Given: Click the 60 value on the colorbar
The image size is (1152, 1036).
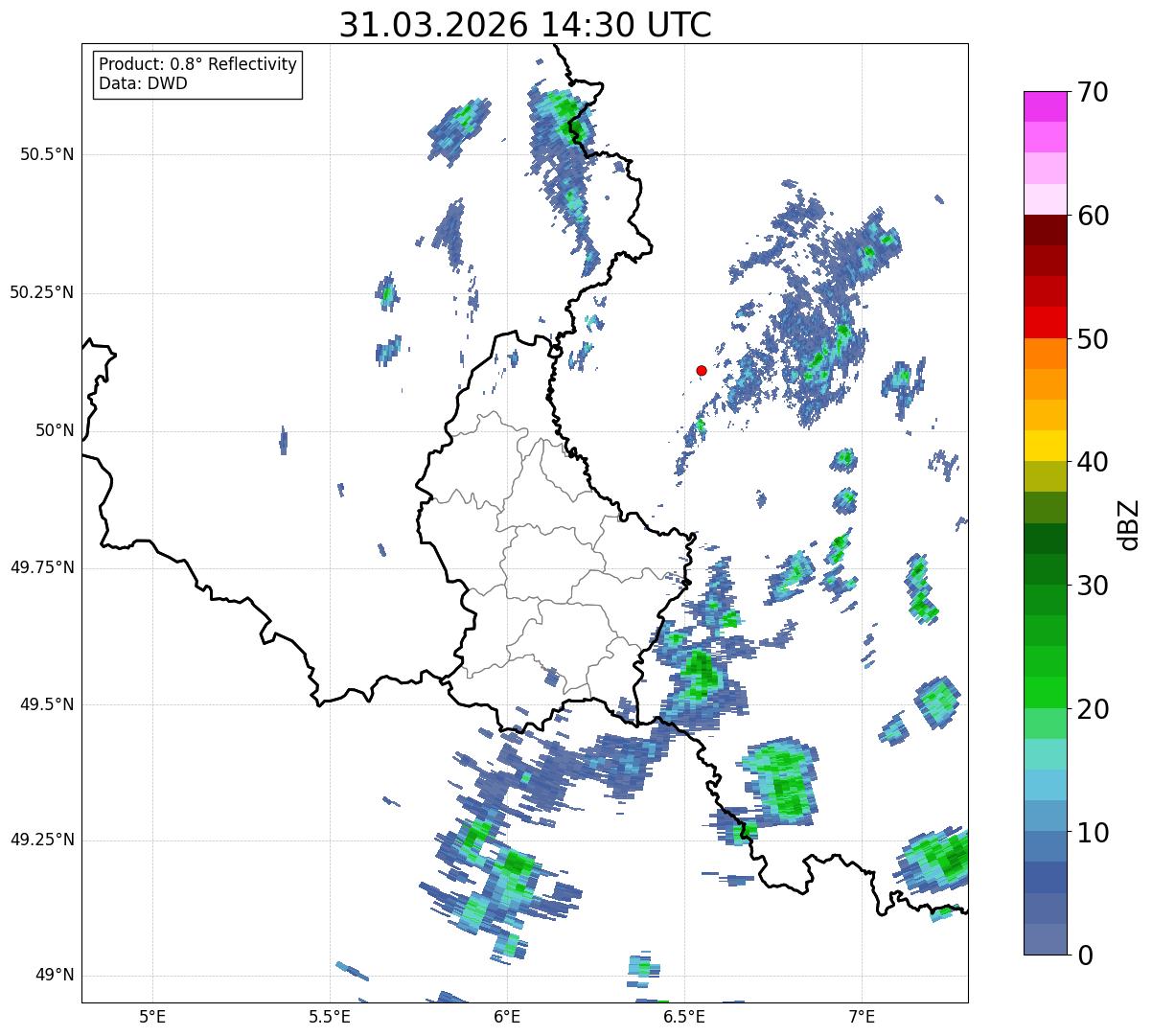Looking at the screenshot, I should tap(1094, 216).
